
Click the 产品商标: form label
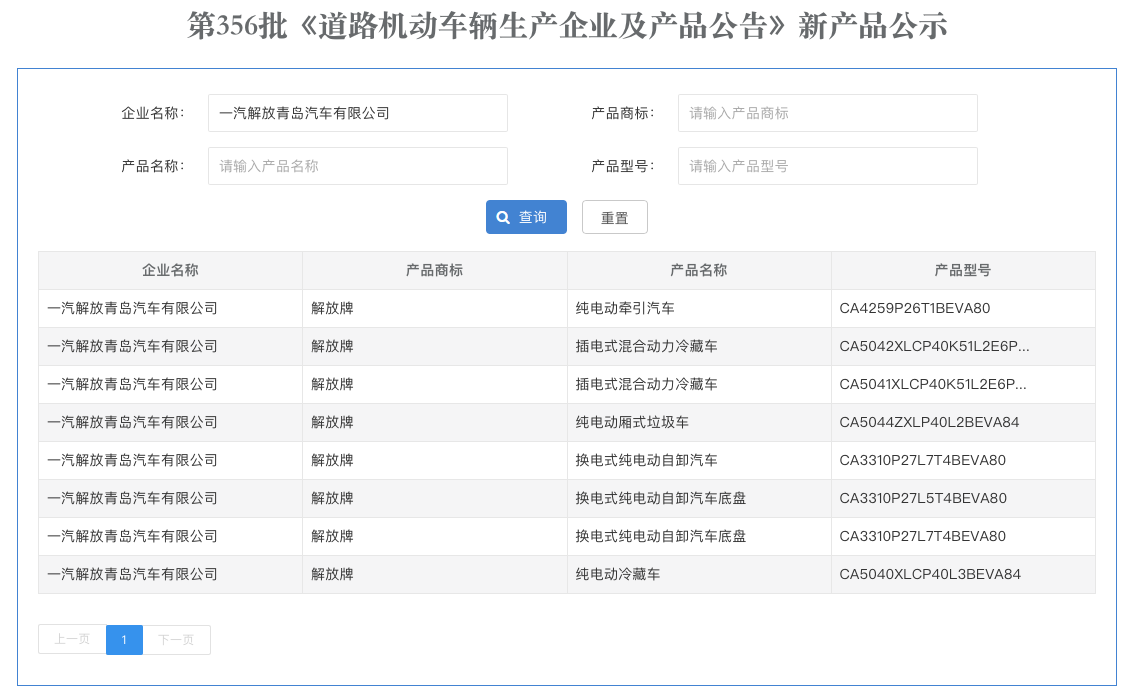622,113
